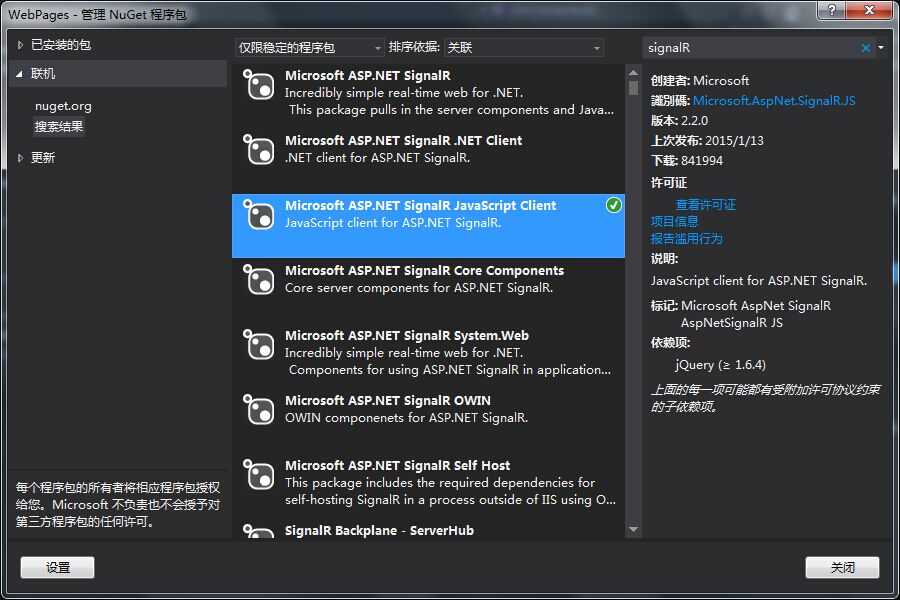Screen dimensions: 900x600
Task: Close the NuGet dialog with the red X
Action: [x=870, y=10]
